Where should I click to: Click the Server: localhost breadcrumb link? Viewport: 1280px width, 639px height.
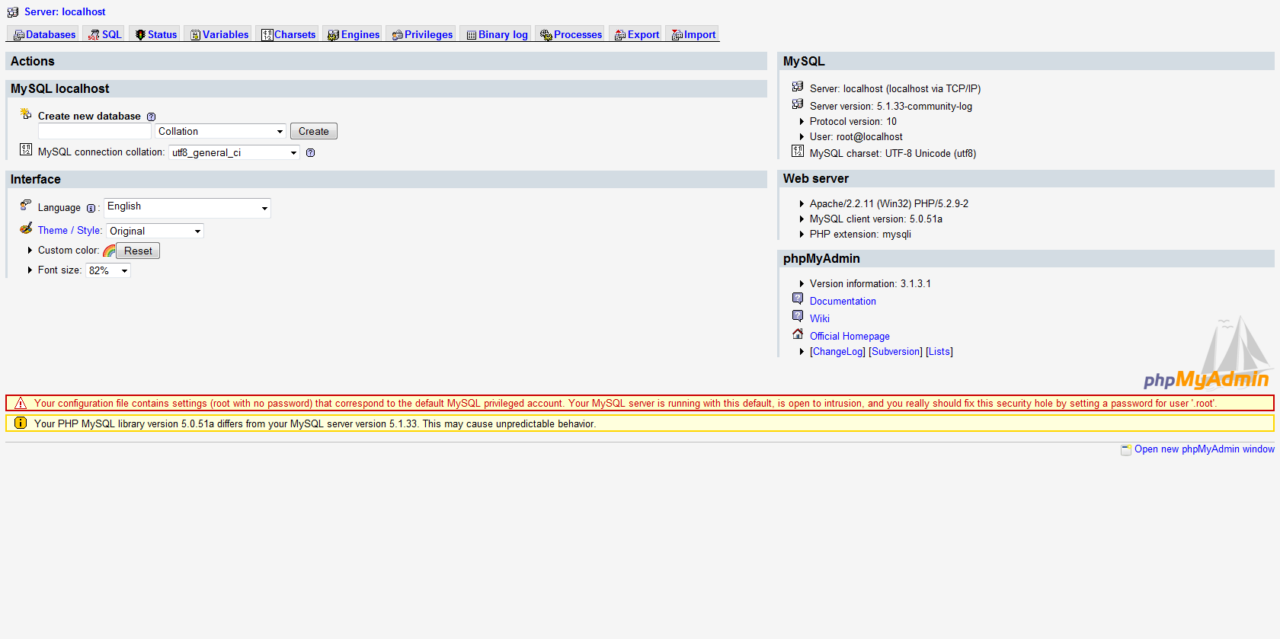coord(65,12)
